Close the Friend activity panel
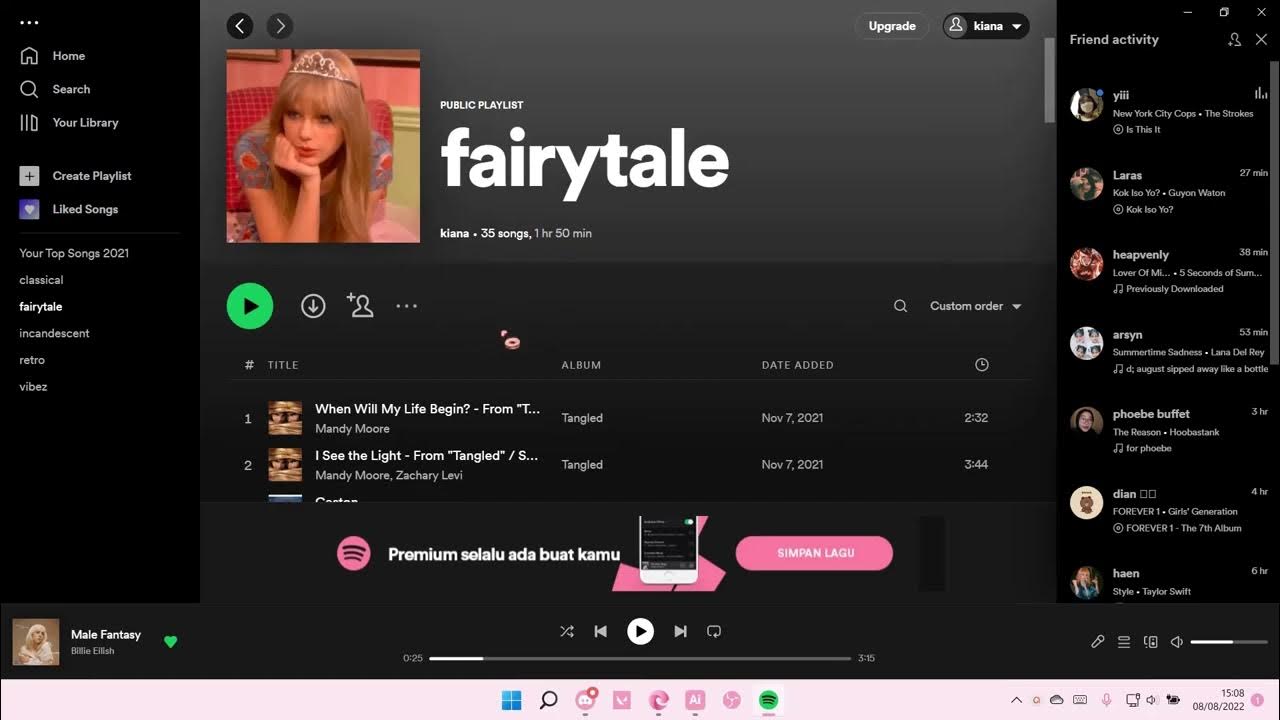The image size is (1280, 720). pyautogui.click(x=1261, y=39)
